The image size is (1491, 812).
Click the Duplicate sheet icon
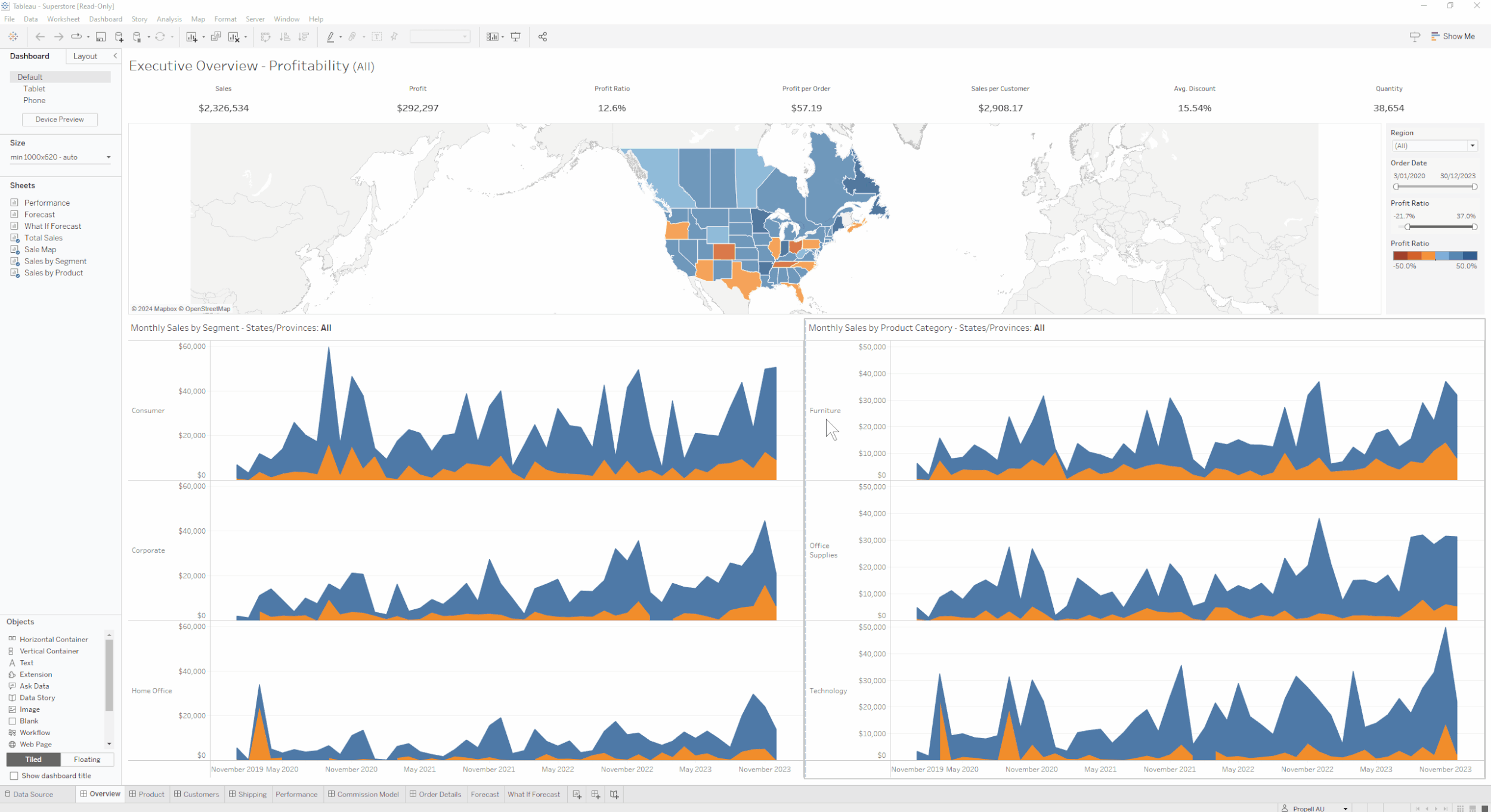[216, 37]
